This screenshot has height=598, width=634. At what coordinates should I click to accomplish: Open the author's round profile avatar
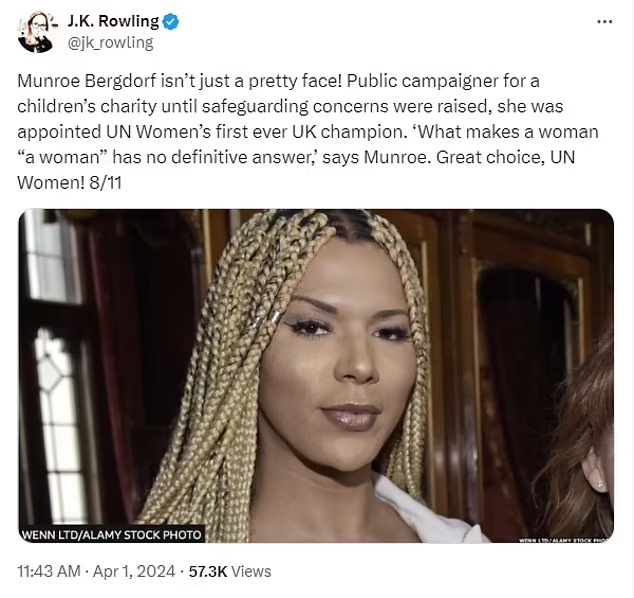pyautogui.click(x=36, y=32)
